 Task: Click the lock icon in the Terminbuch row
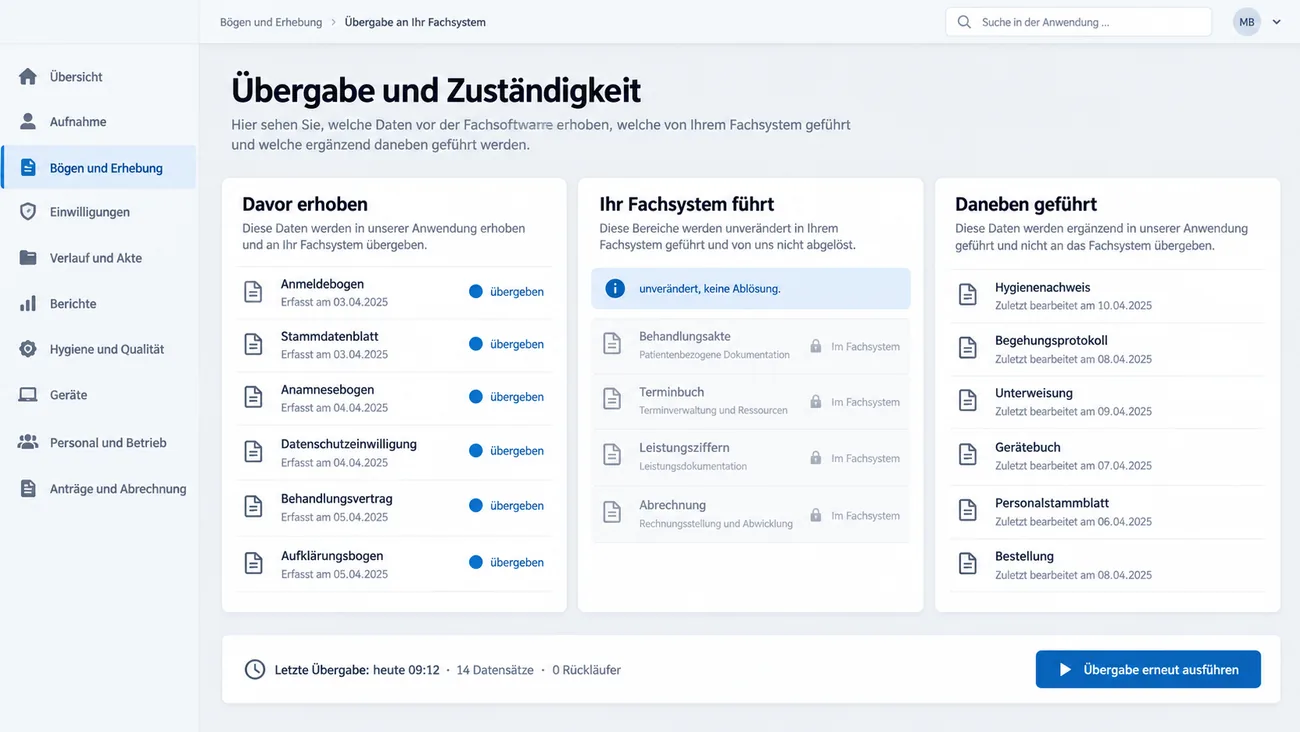[x=816, y=402]
